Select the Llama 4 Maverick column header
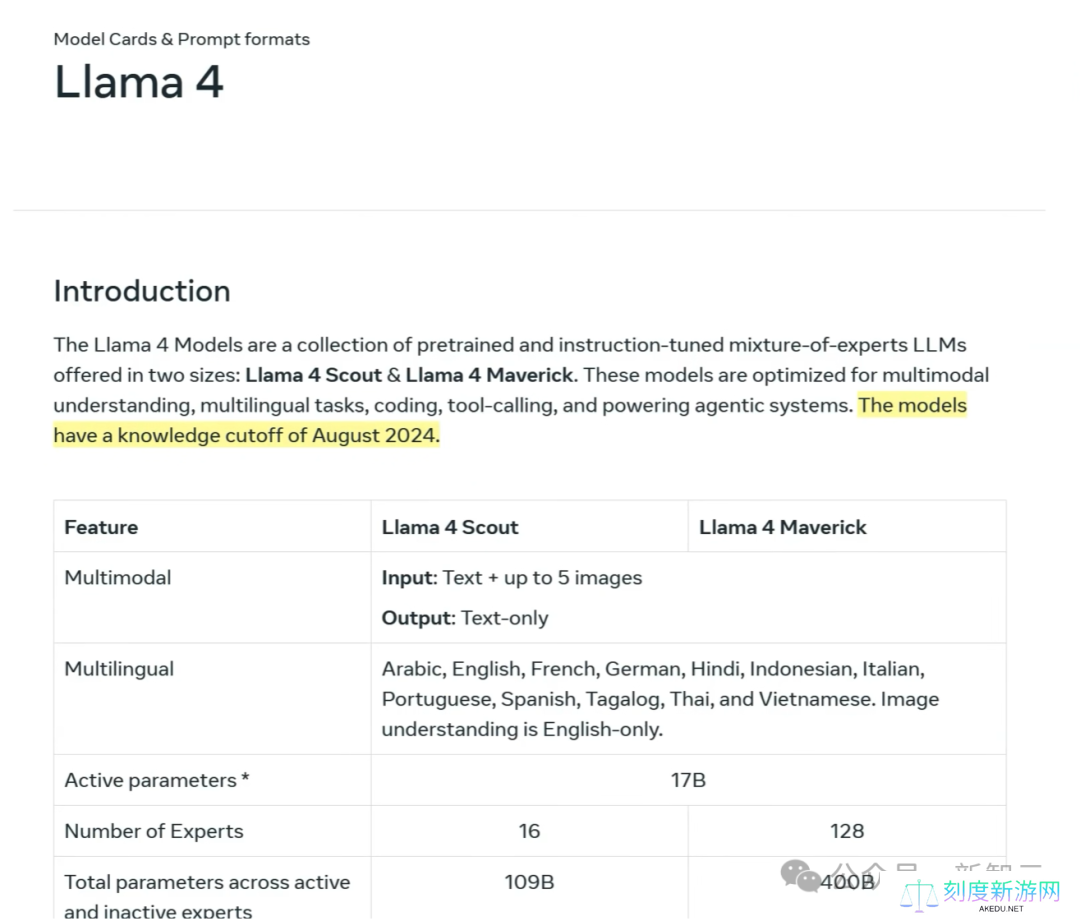1080x921 pixels. [782, 527]
